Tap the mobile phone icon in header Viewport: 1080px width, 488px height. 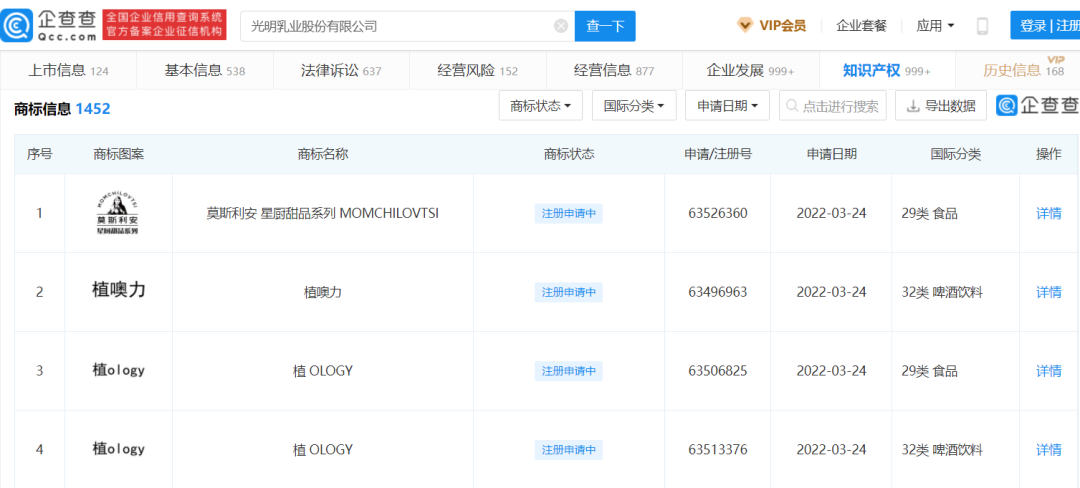click(982, 26)
